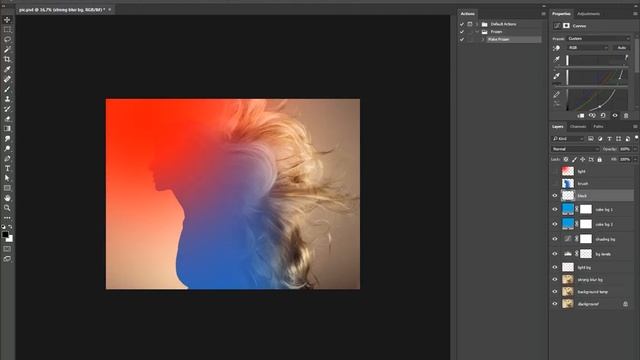640x360 pixels.
Task: Select the Healing Brush tool
Action: point(7,79)
